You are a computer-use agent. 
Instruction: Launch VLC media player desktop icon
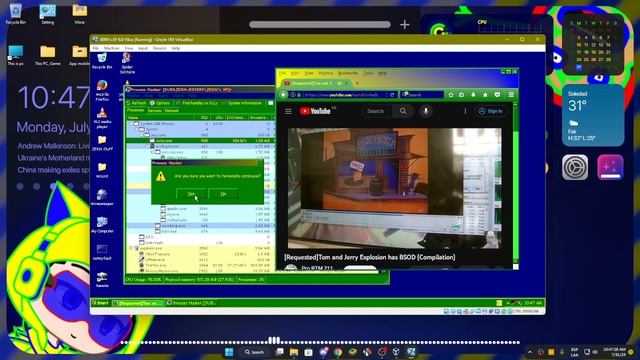(x=102, y=118)
